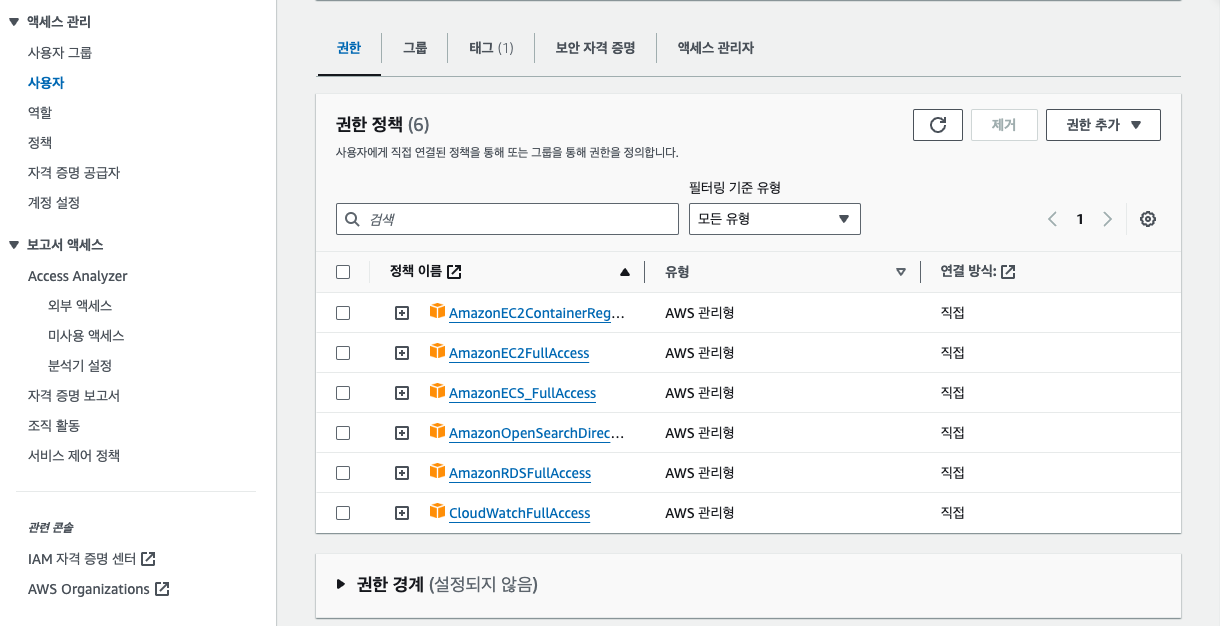
Task: Open 외부 액세스 under Access Analyzer
Action: (80, 306)
